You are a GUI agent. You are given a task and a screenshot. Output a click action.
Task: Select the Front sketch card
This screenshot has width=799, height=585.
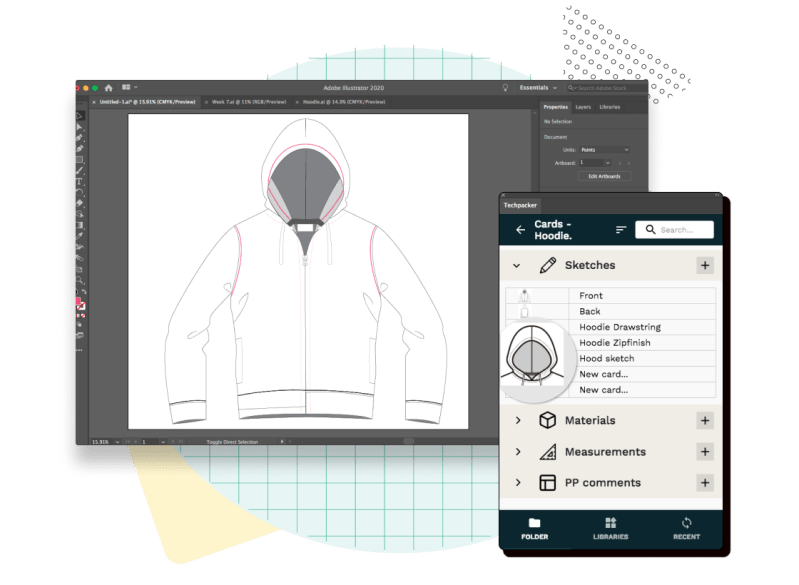[610, 296]
